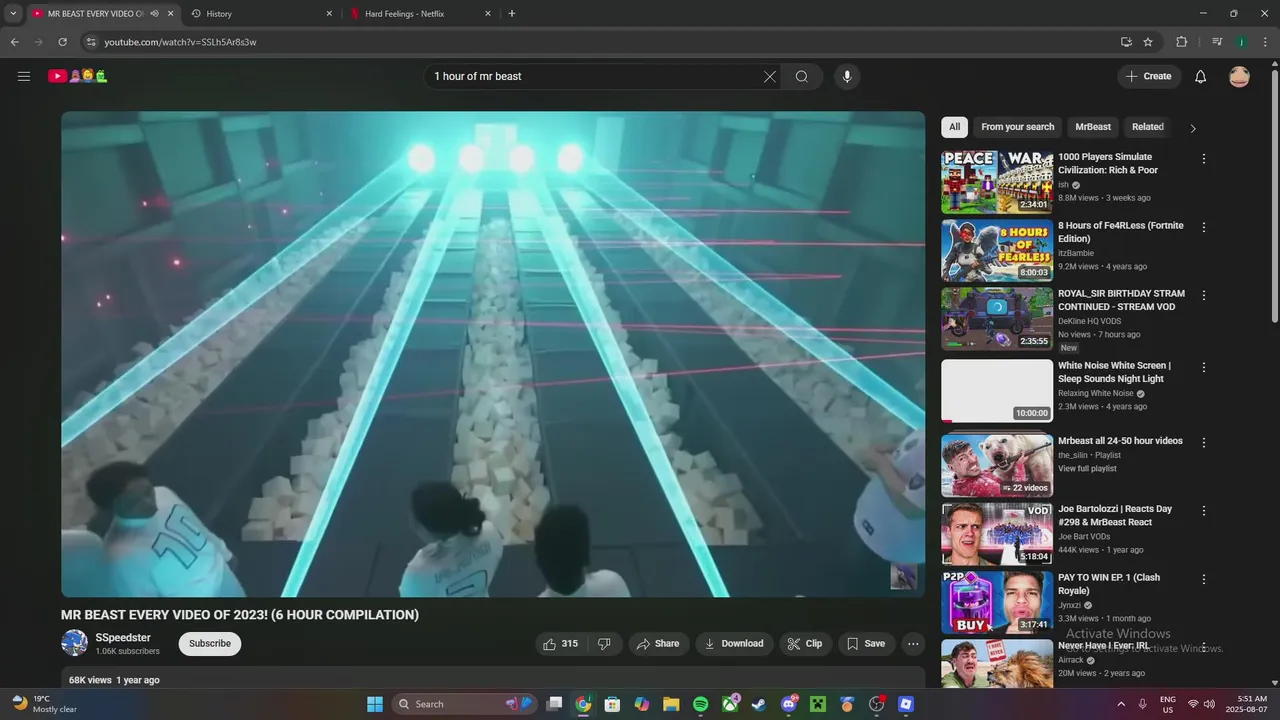The height and width of the screenshot is (720, 1280).
Task: Open a new browser tab
Action: coord(512,14)
